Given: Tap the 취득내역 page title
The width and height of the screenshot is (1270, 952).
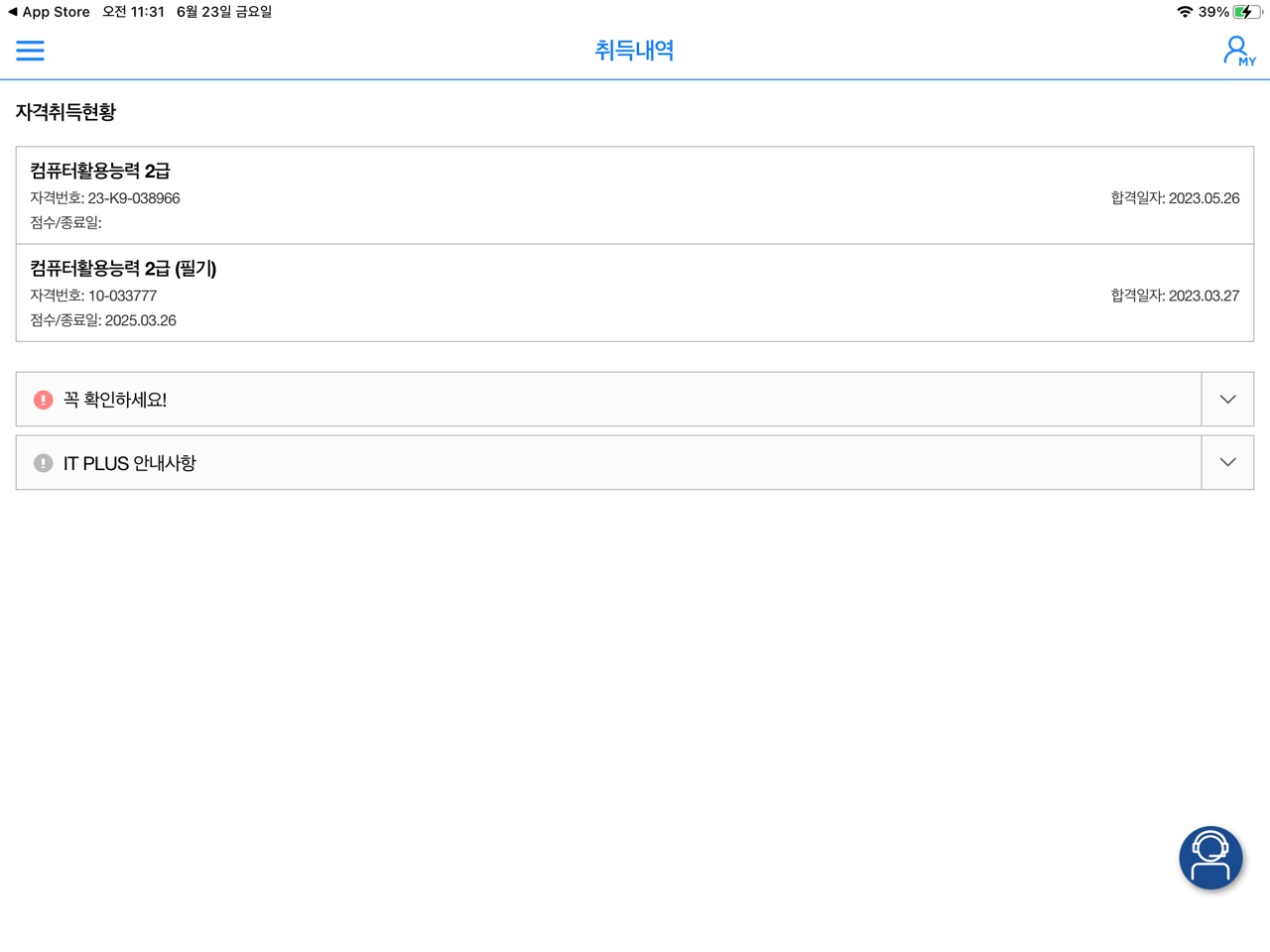Looking at the screenshot, I should pos(634,51).
